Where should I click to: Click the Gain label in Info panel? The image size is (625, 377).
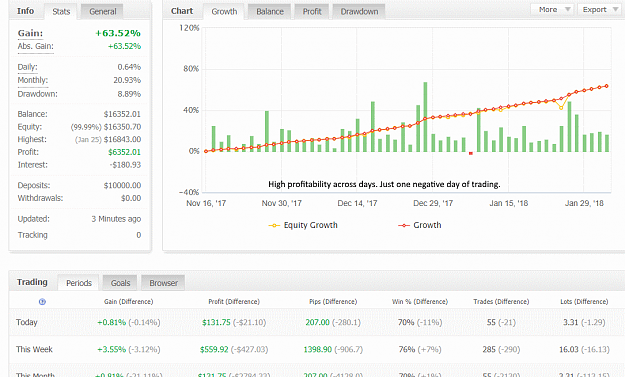pyautogui.click(x=30, y=33)
